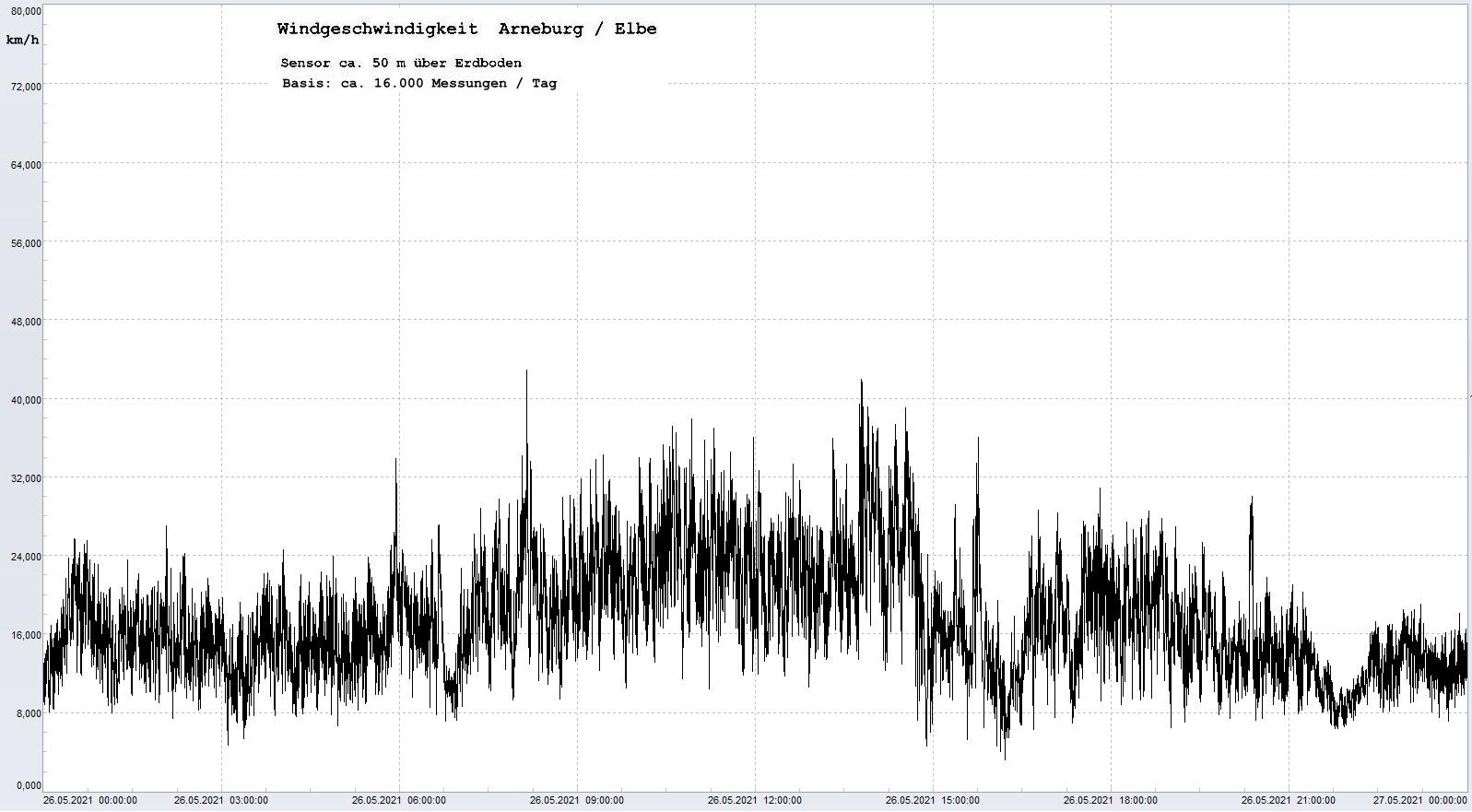Click the highest wind peak before 09:00
1472x812 pixels.
(526, 372)
